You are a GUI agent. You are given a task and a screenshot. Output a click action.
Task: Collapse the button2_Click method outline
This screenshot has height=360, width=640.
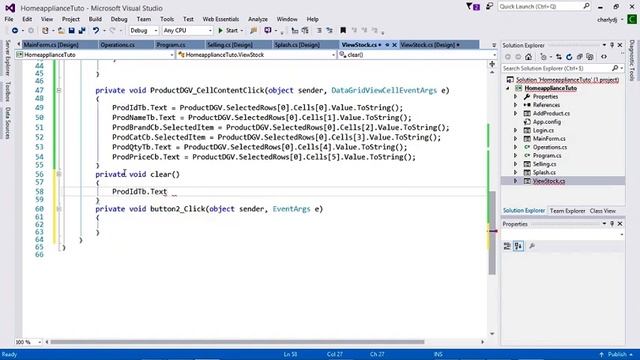[59, 209]
